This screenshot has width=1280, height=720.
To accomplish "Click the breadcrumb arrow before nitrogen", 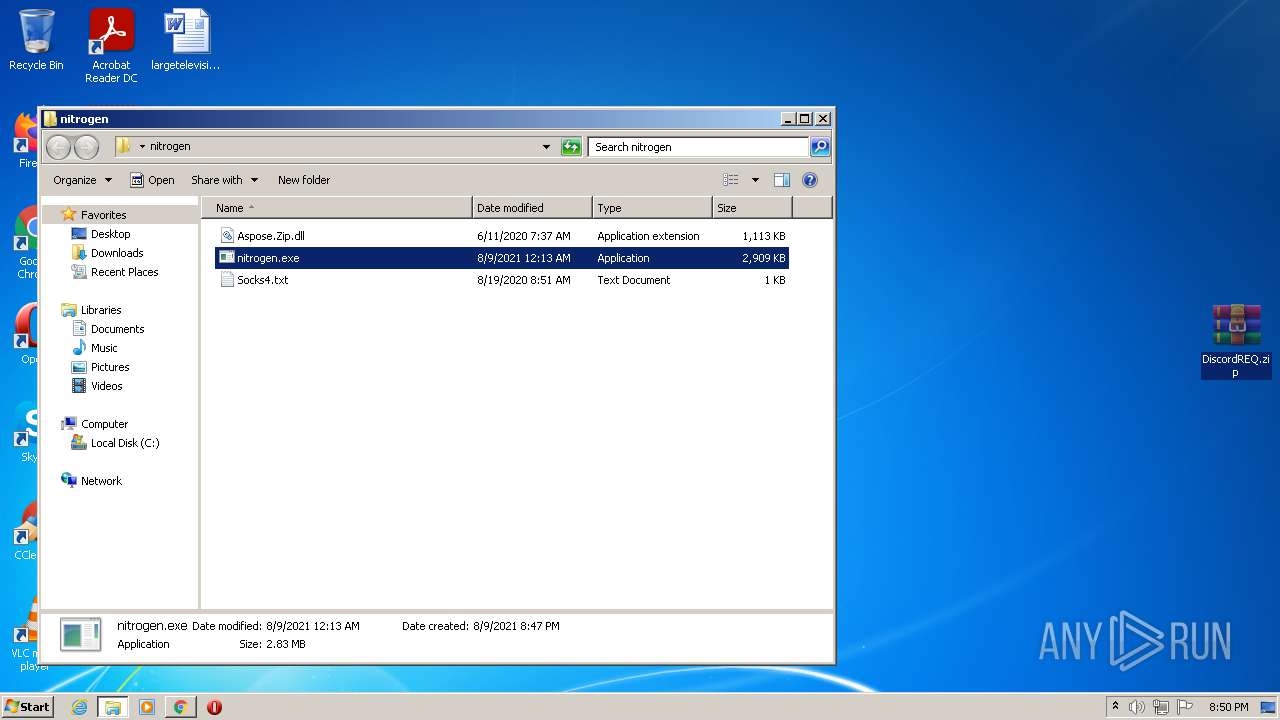I will click(x=142, y=147).
